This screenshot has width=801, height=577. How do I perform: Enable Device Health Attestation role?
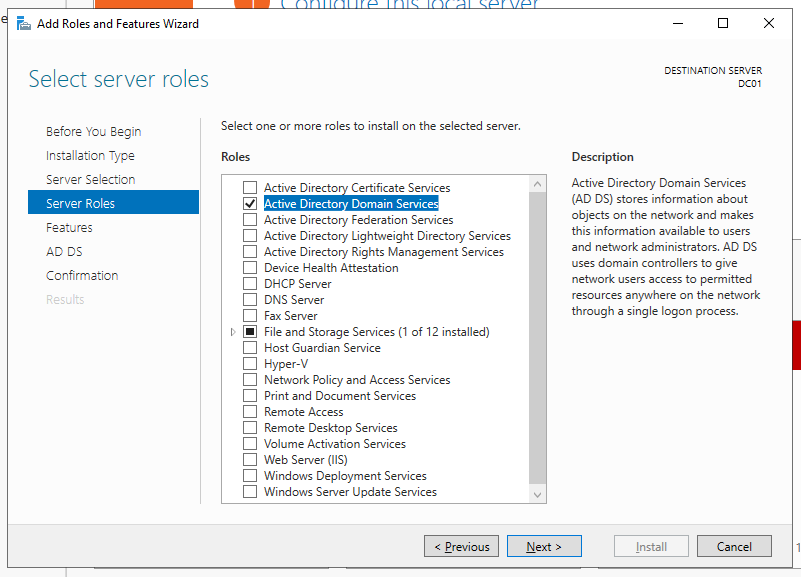pyautogui.click(x=250, y=268)
